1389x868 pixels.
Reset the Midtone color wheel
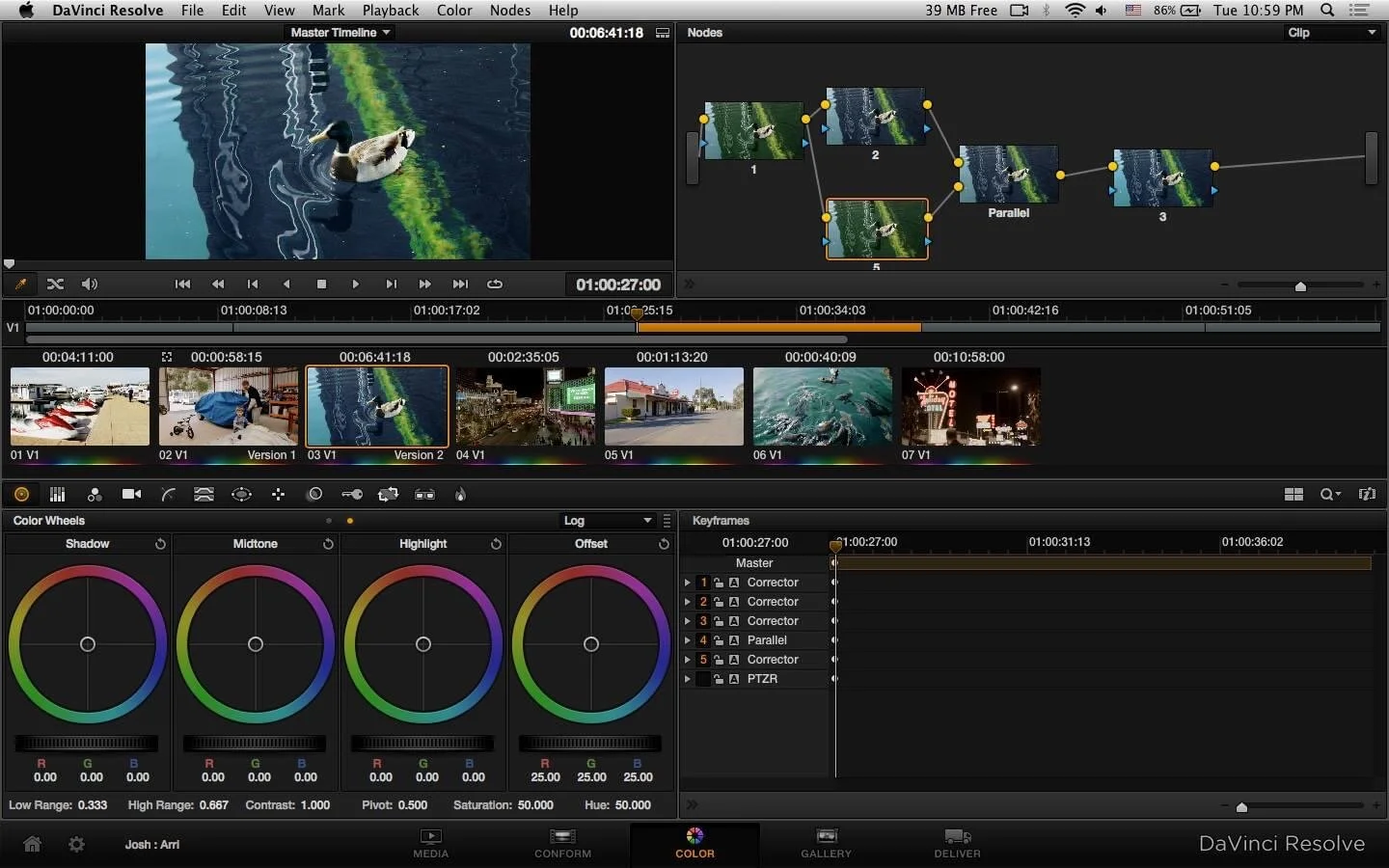(328, 544)
